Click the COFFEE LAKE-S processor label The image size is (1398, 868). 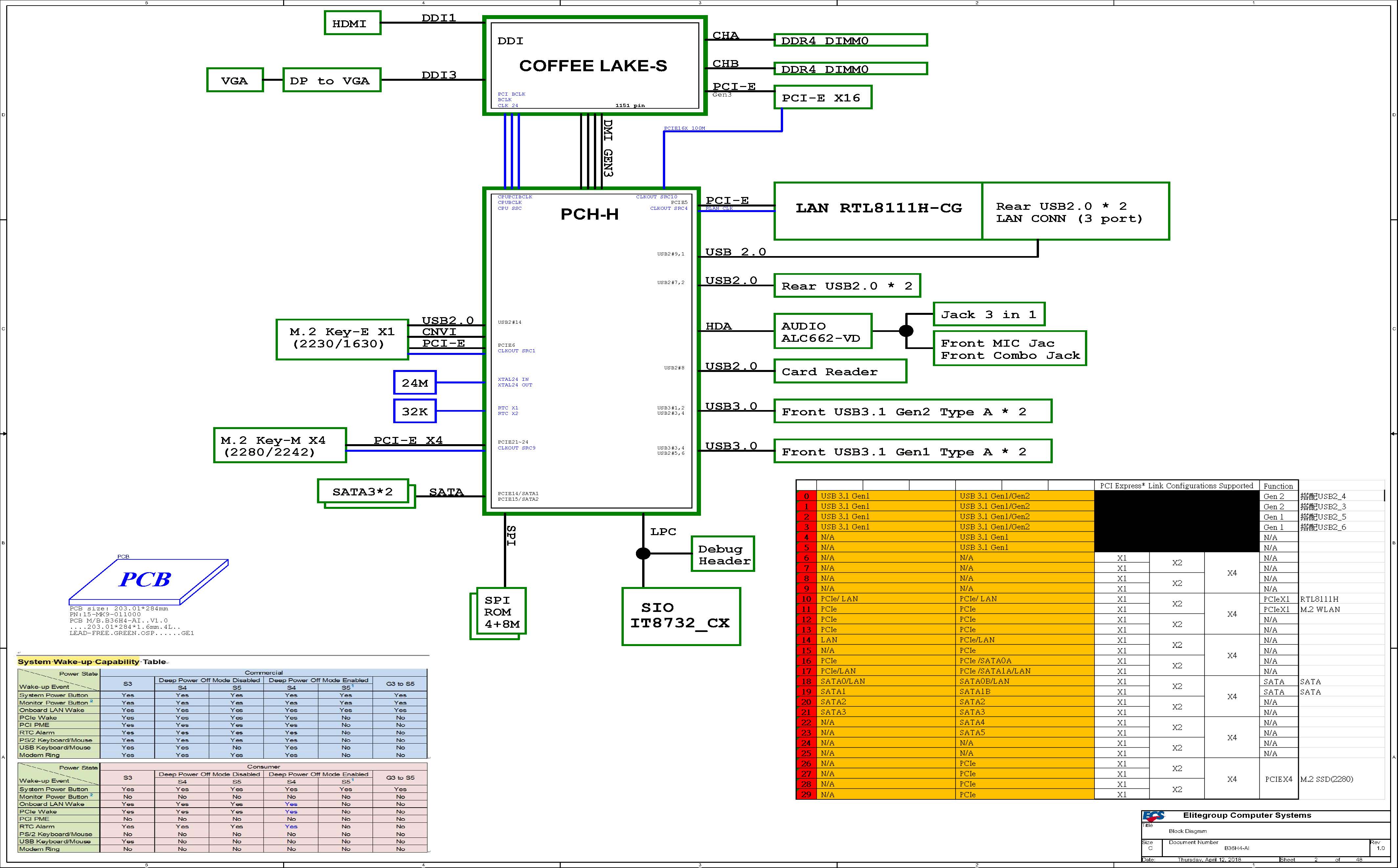(x=593, y=66)
